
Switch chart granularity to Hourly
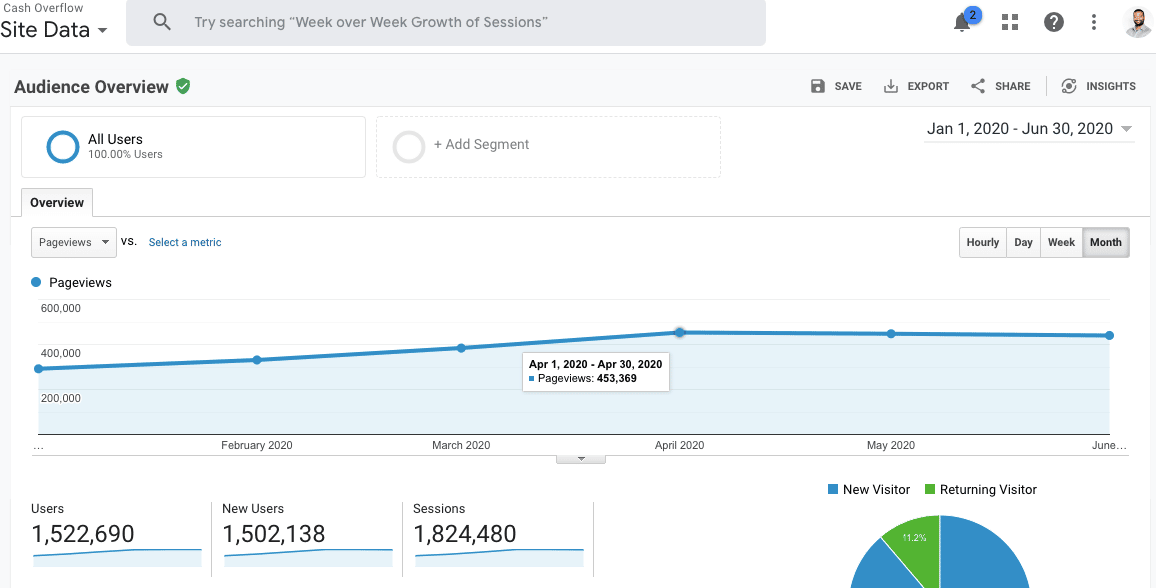982,242
